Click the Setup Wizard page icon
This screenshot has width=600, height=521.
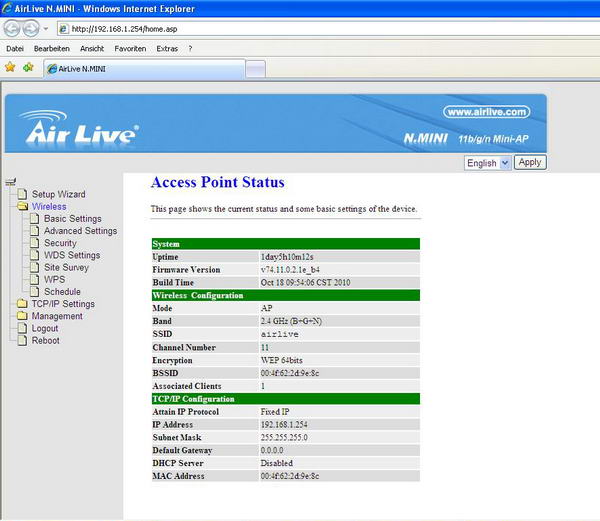(22, 194)
